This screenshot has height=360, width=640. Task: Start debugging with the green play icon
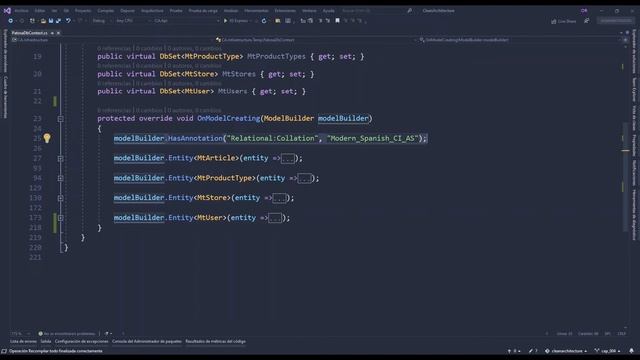click(x=225, y=21)
